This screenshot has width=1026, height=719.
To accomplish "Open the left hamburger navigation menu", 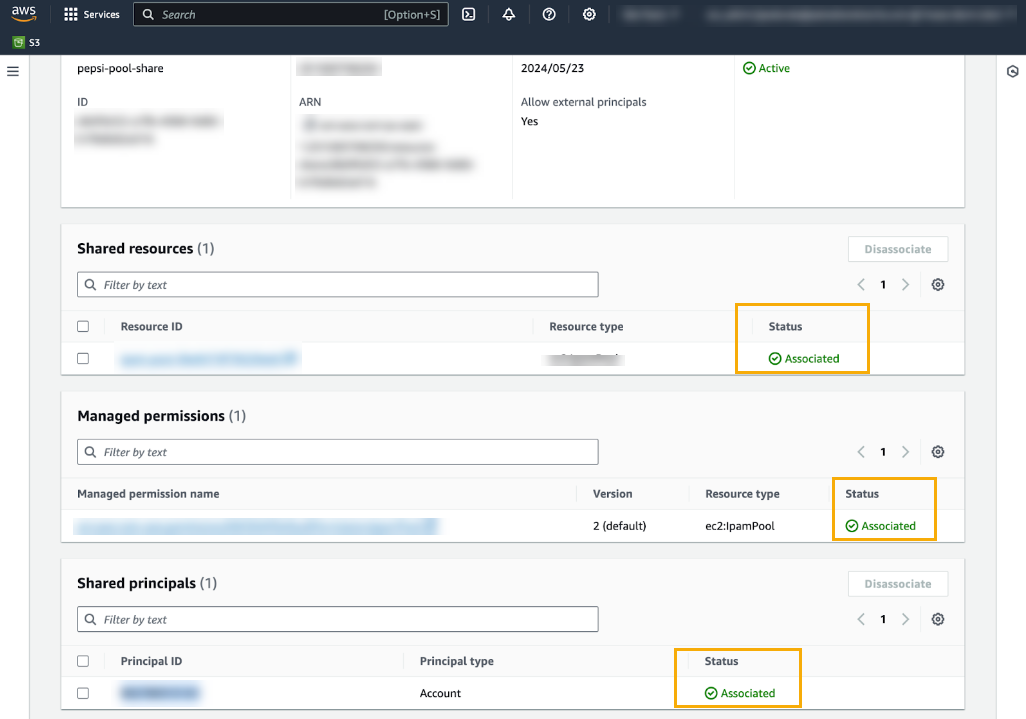I will click(13, 71).
